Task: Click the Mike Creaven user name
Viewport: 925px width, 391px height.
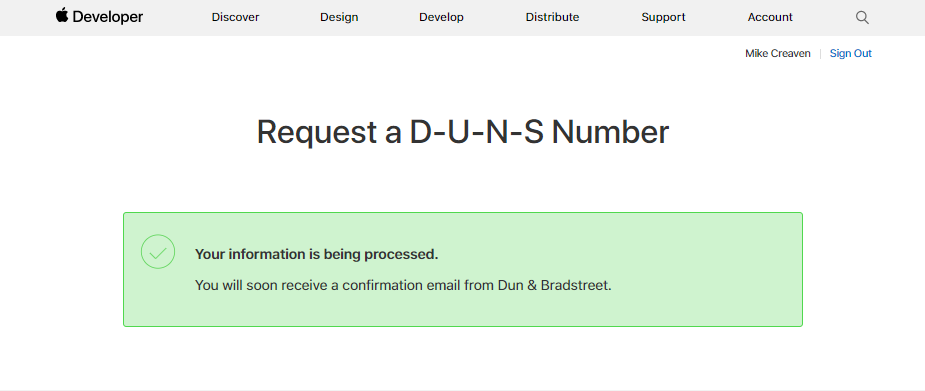Action: pos(778,54)
